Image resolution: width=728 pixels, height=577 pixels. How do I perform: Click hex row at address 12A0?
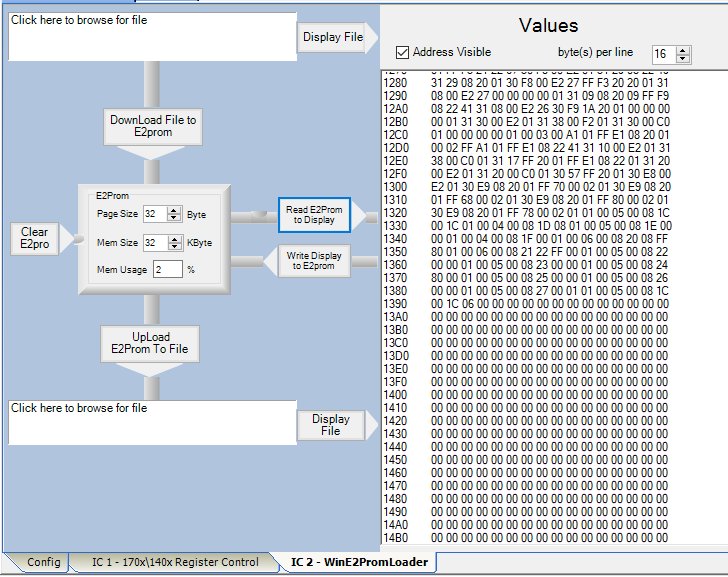(526, 109)
